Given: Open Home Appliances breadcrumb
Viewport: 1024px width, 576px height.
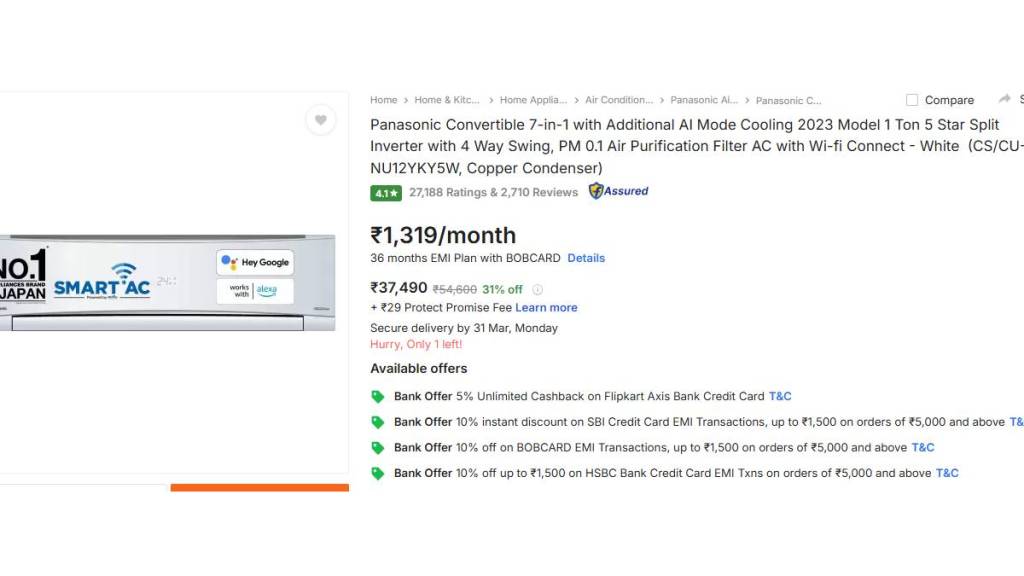Looking at the screenshot, I should (533, 100).
